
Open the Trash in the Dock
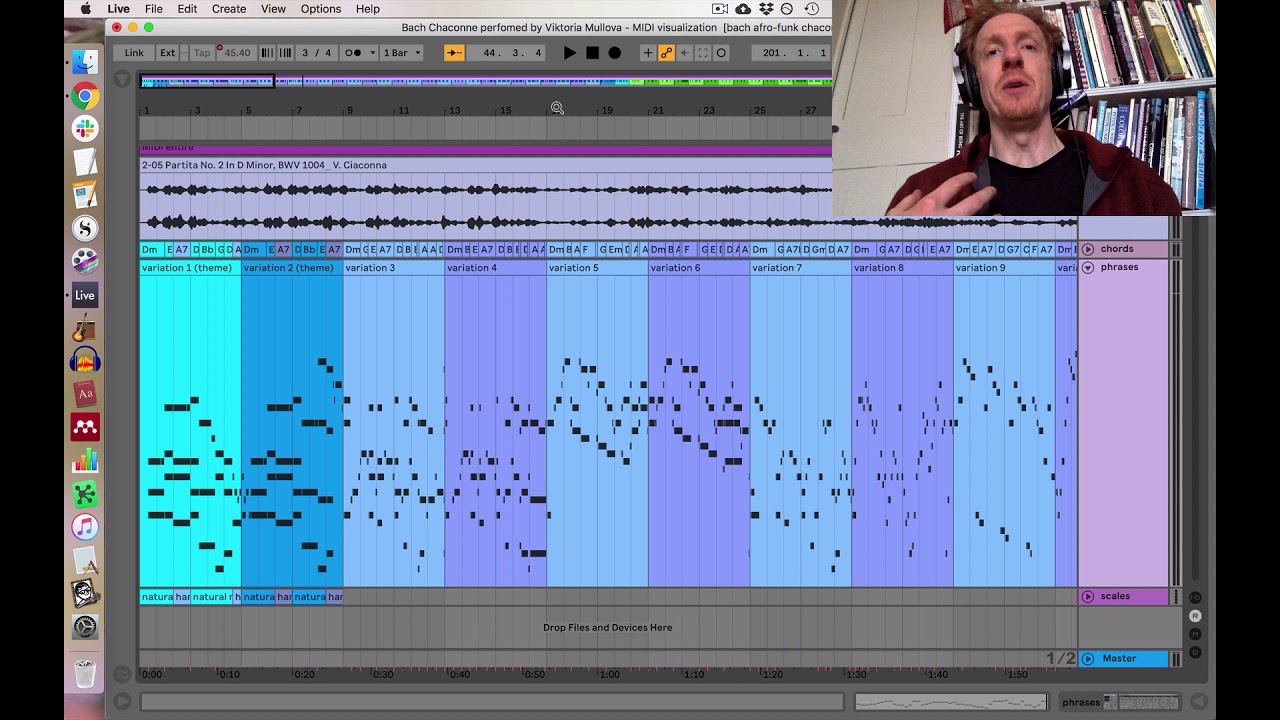tap(85, 674)
